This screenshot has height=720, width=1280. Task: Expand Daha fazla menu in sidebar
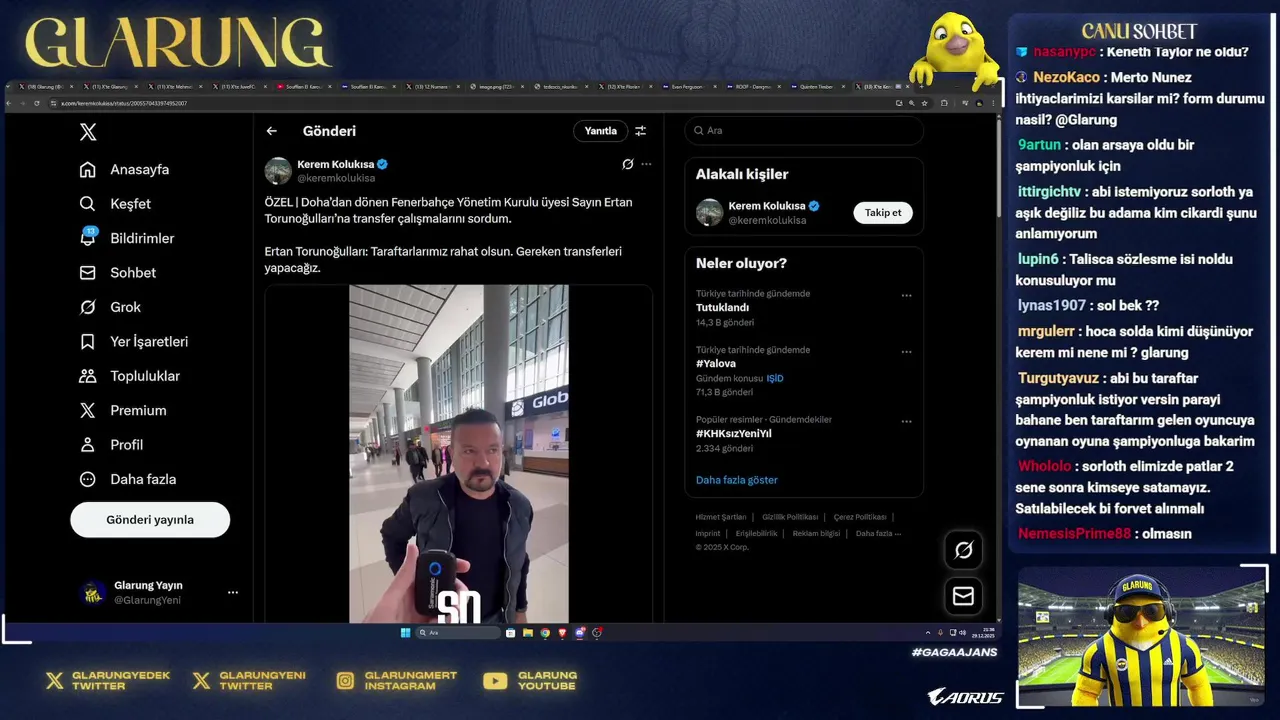(x=127, y=479)
